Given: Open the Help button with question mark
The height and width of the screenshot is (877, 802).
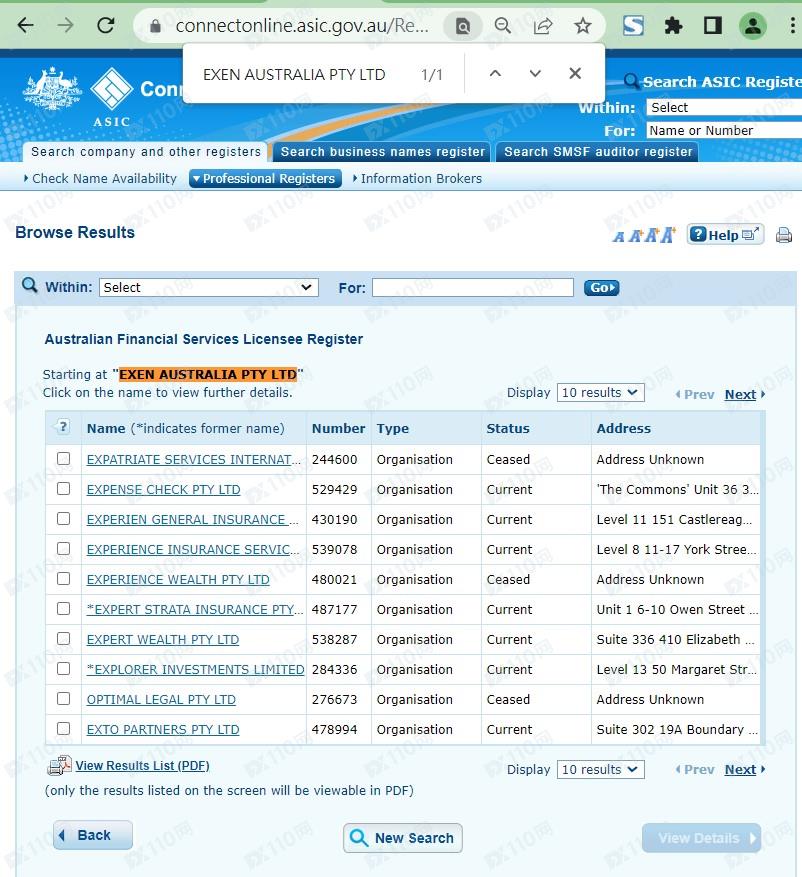Looking at the screenshot, I should [725, 235].
